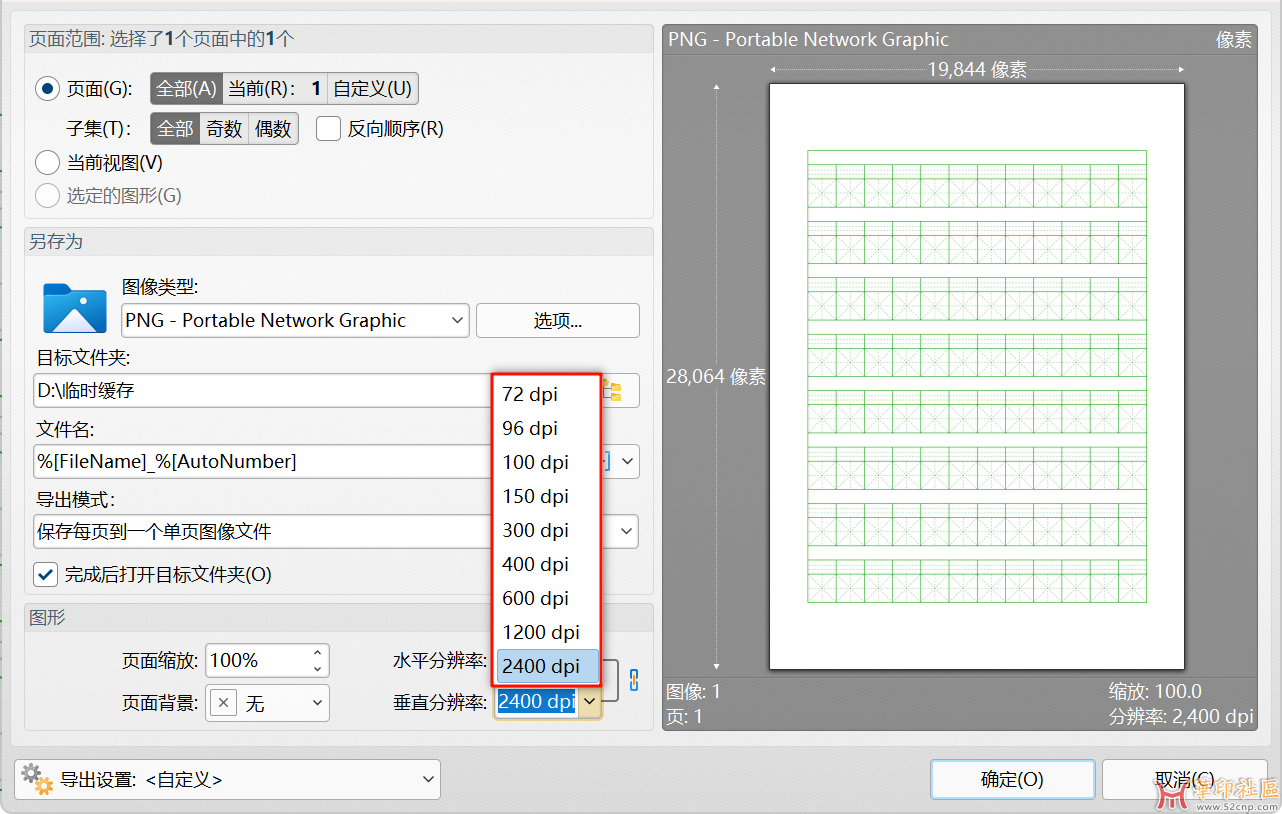
Task: Click the 文件名 input field
Action: tap(260, 461)
